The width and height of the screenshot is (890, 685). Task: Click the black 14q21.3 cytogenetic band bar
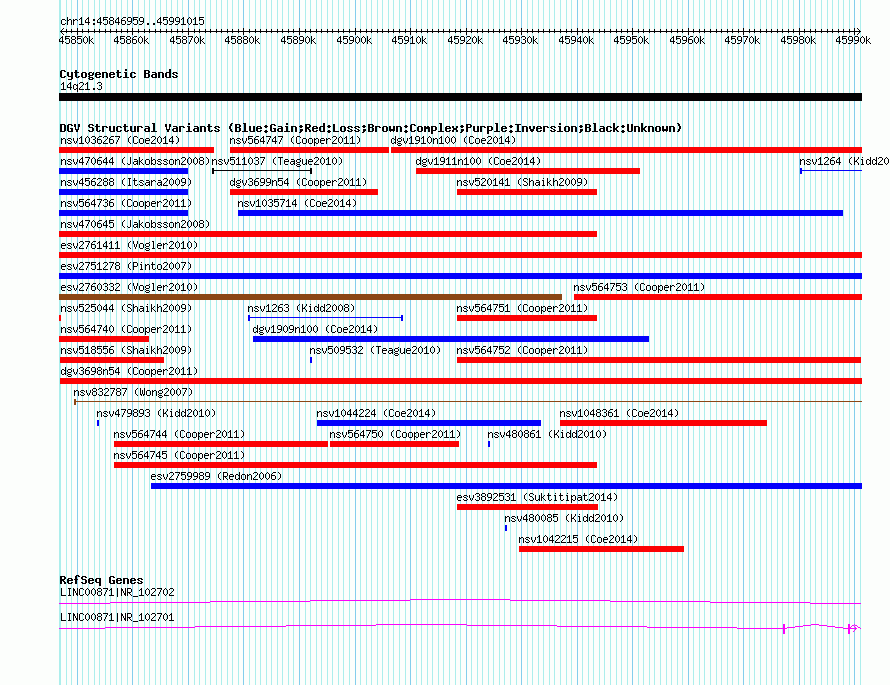pos(460,97)
